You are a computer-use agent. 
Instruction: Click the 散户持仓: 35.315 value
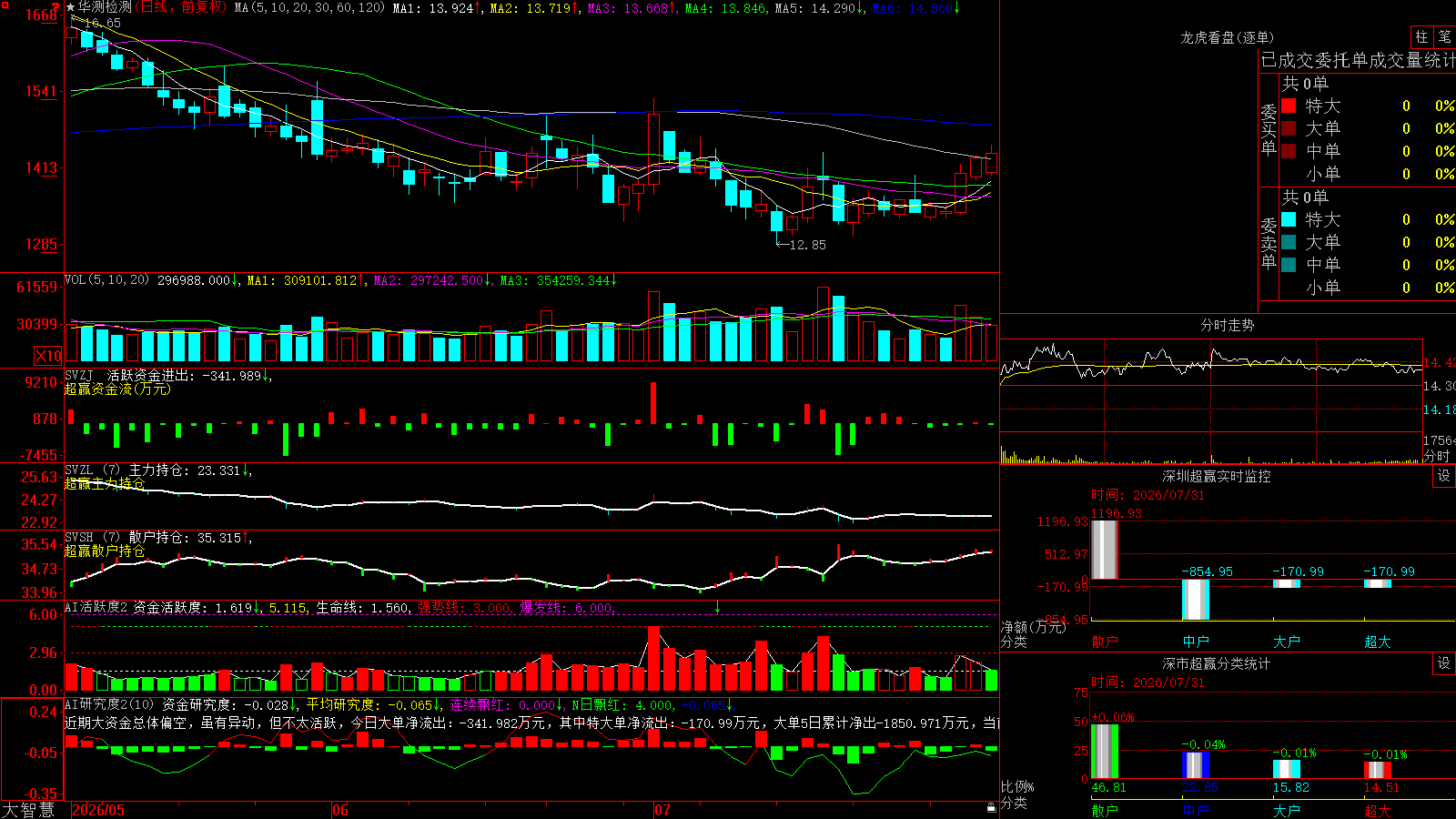tap(185, 538)
